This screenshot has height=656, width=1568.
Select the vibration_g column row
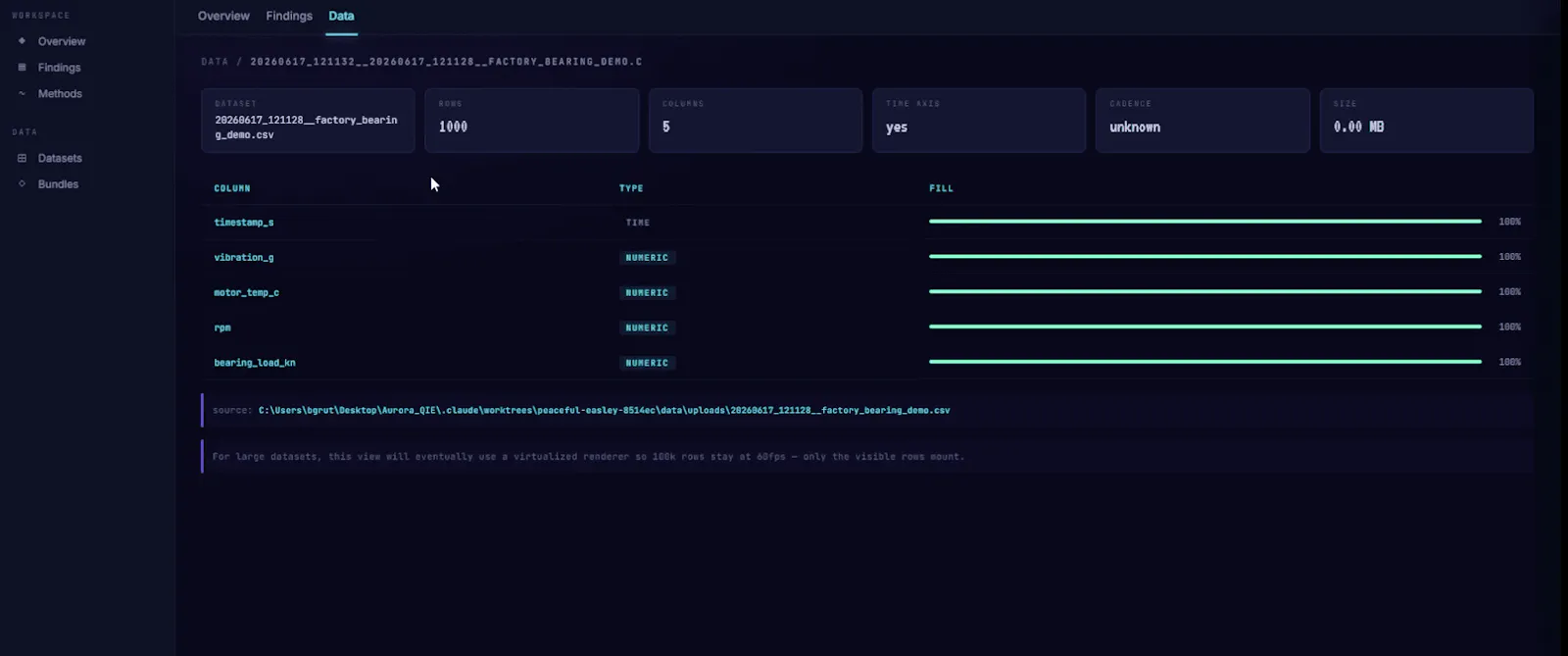[x=867, y=257]
